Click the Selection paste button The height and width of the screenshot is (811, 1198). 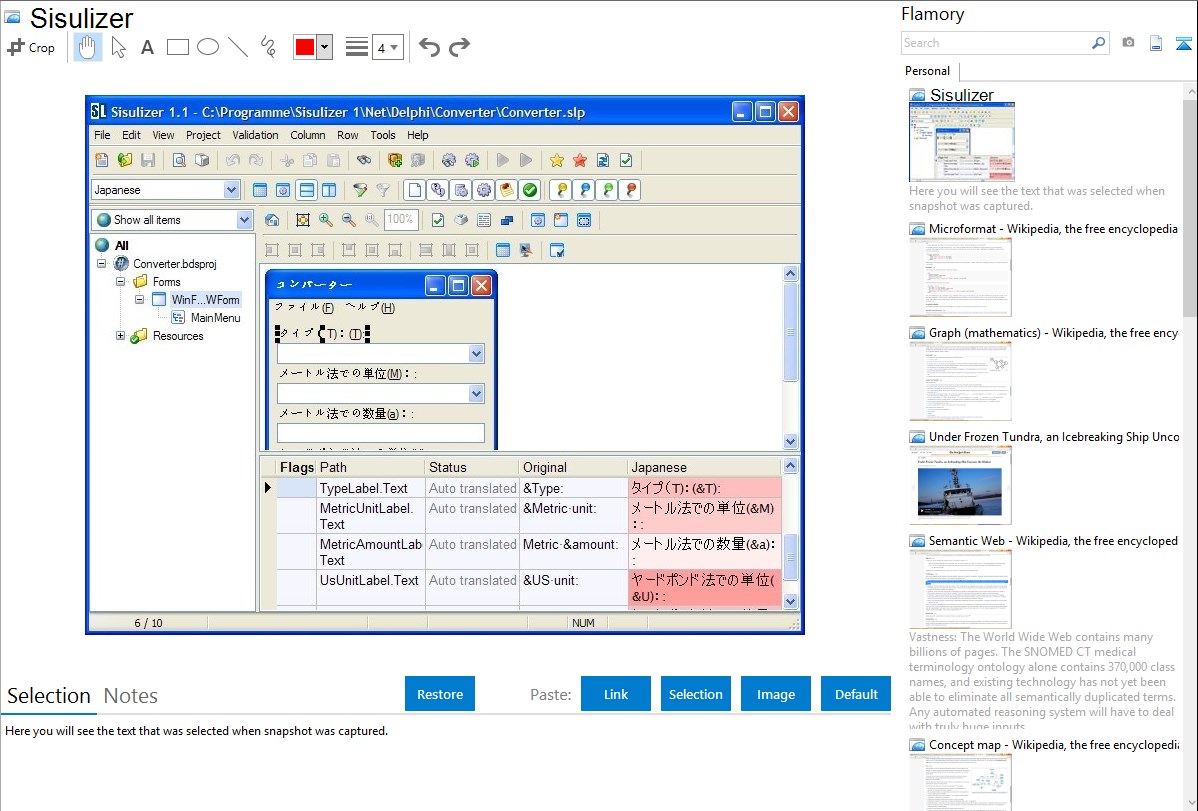(696, 694)
